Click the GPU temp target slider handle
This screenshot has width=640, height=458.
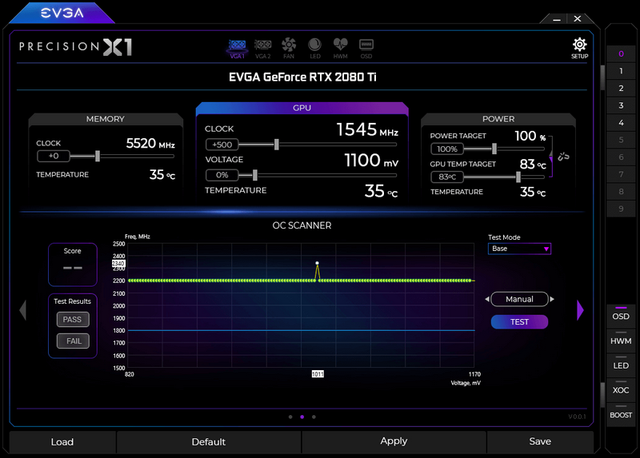(518, 177)
